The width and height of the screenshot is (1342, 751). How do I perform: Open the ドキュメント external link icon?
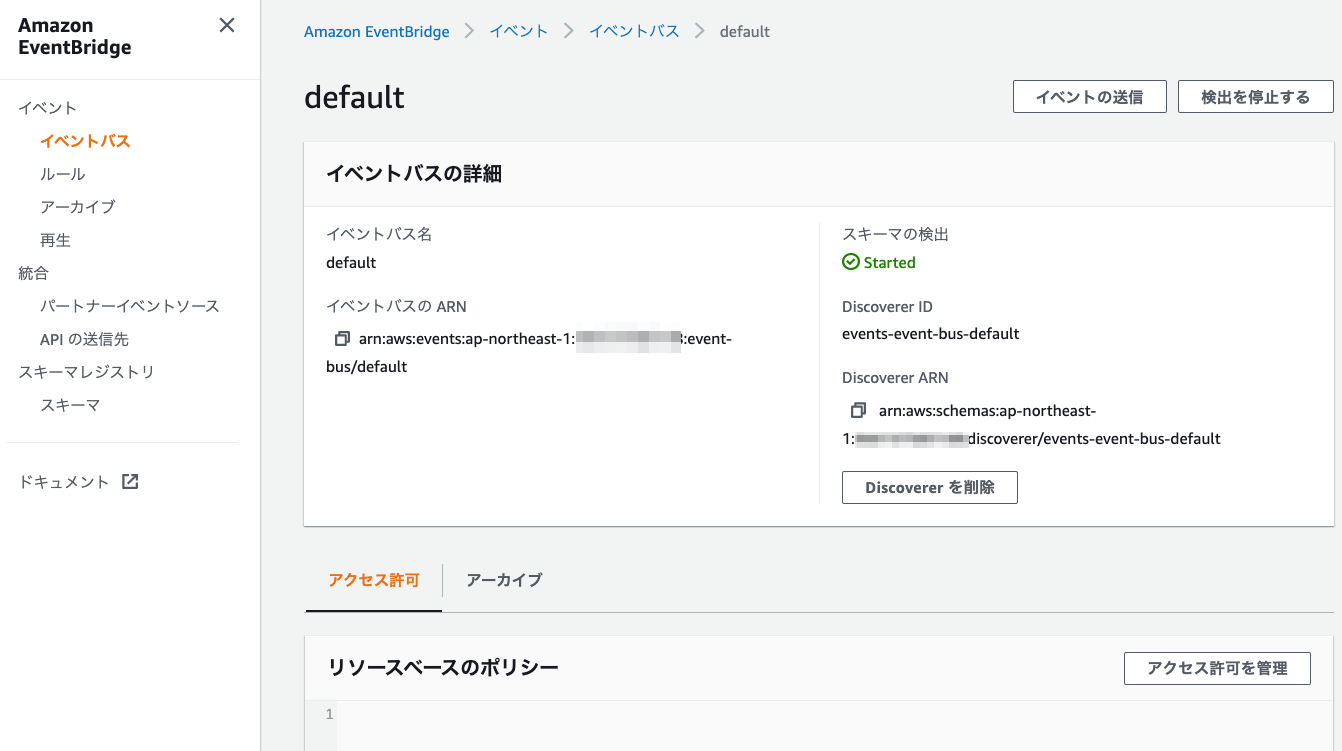(130, 481)
